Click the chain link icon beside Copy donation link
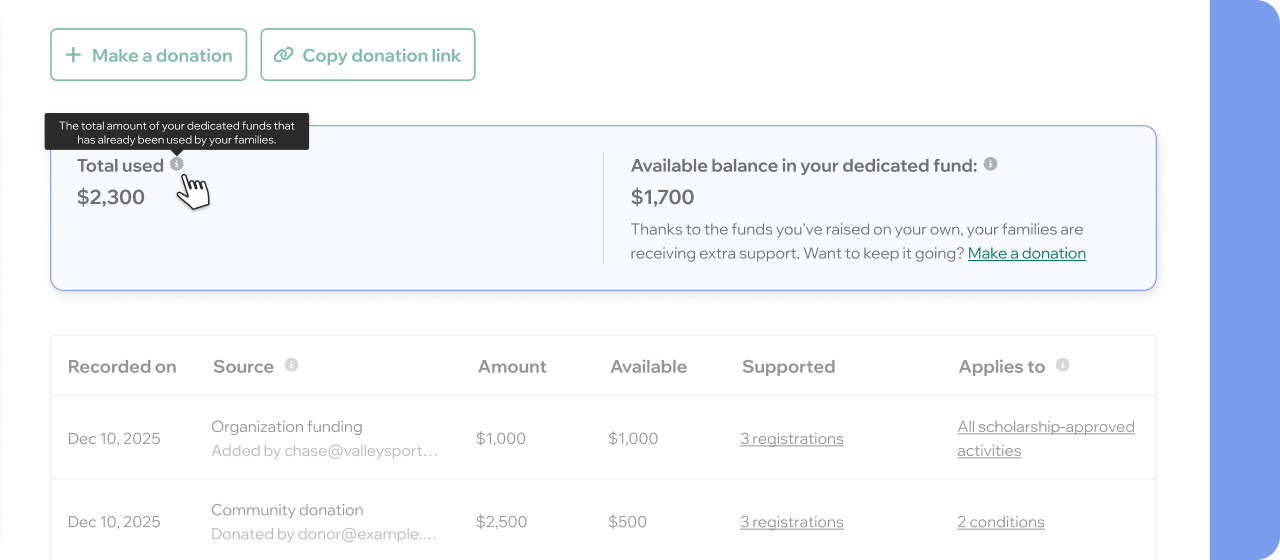The height and width of the screenshot is (560, 1280). click(284, 55)
